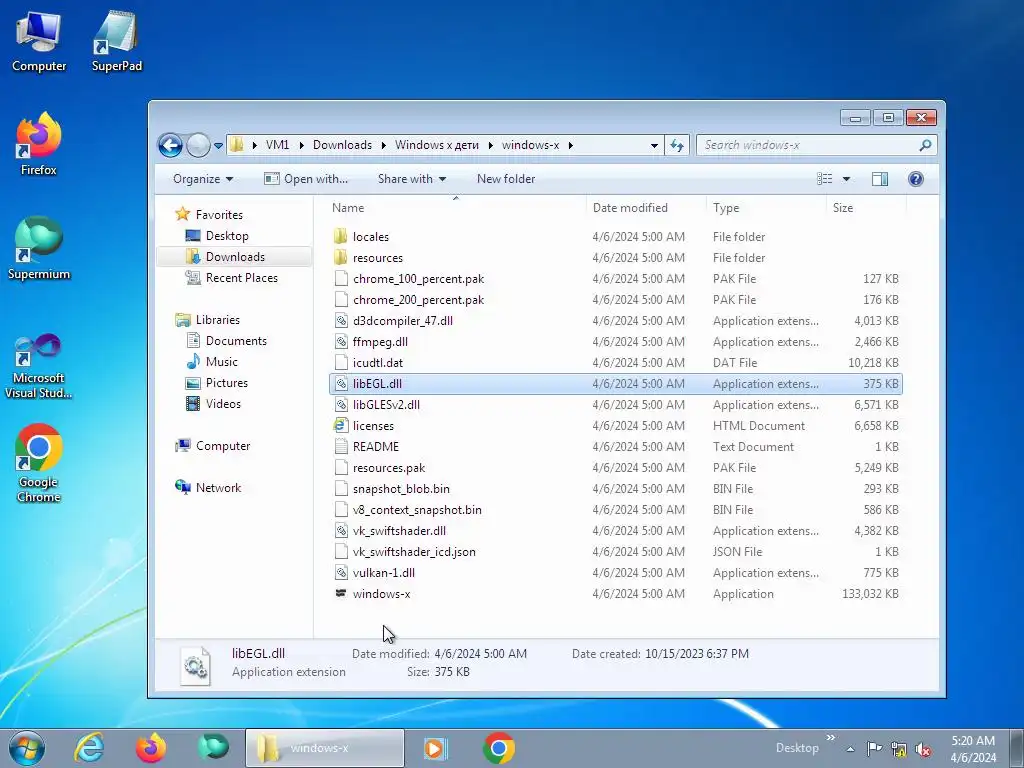The height and width of the screenshot is (768, 1024).
Task: Sort by Size column header
Action: (x=842, y=208)
